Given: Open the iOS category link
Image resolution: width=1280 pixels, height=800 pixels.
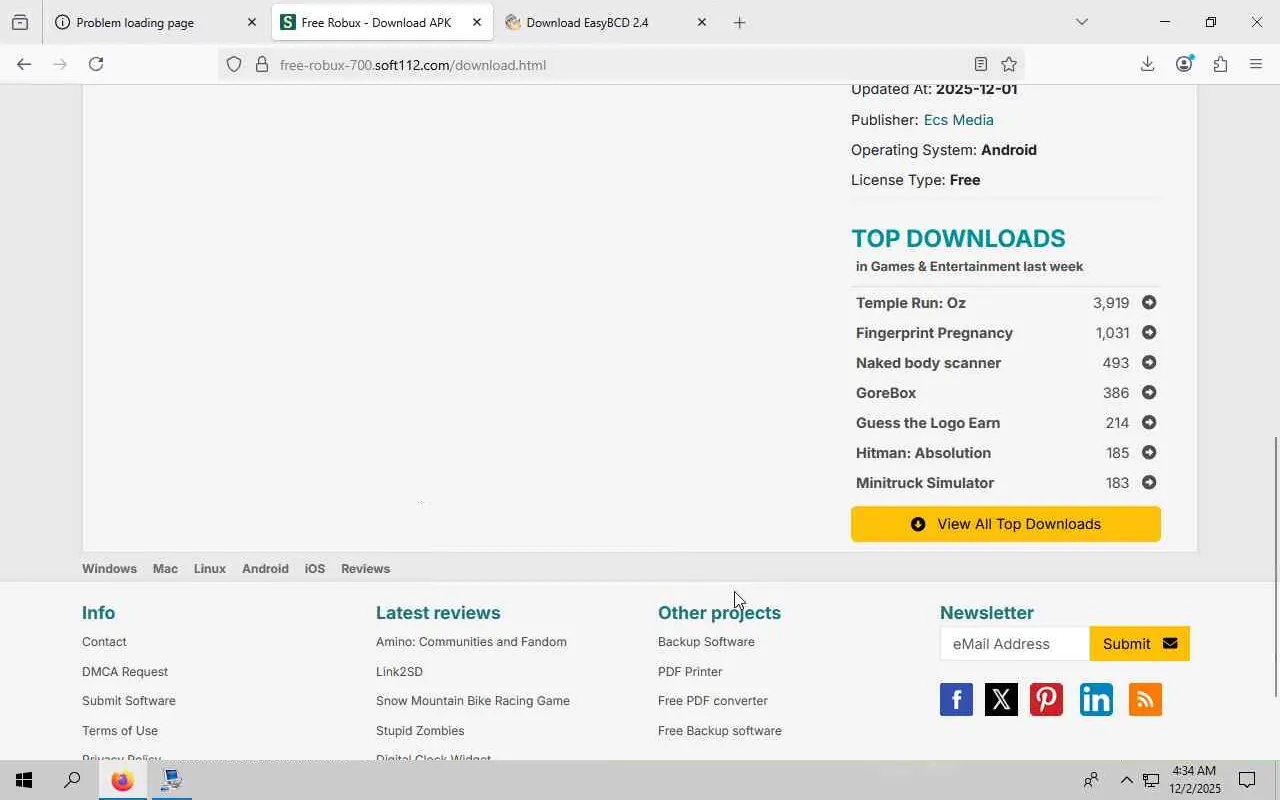Looking at the screenshot, I should (315, 569).
